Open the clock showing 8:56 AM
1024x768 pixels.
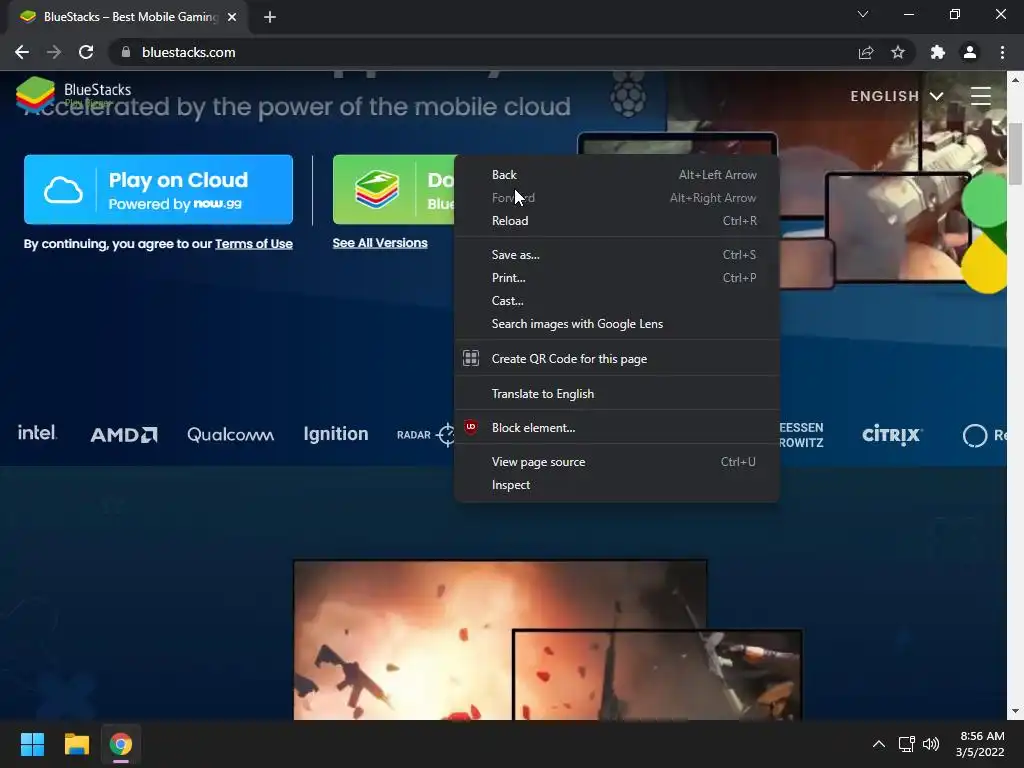coord(980,744)
